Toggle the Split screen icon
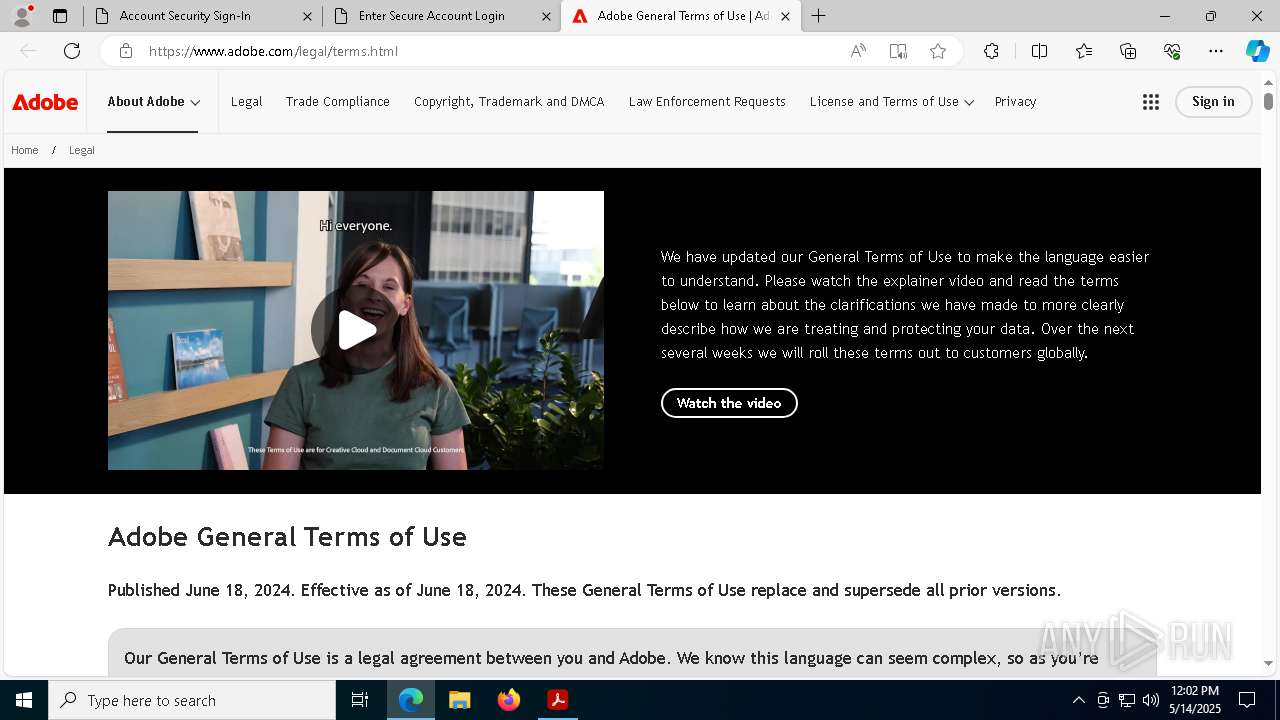 click(x=1039, y=51)
